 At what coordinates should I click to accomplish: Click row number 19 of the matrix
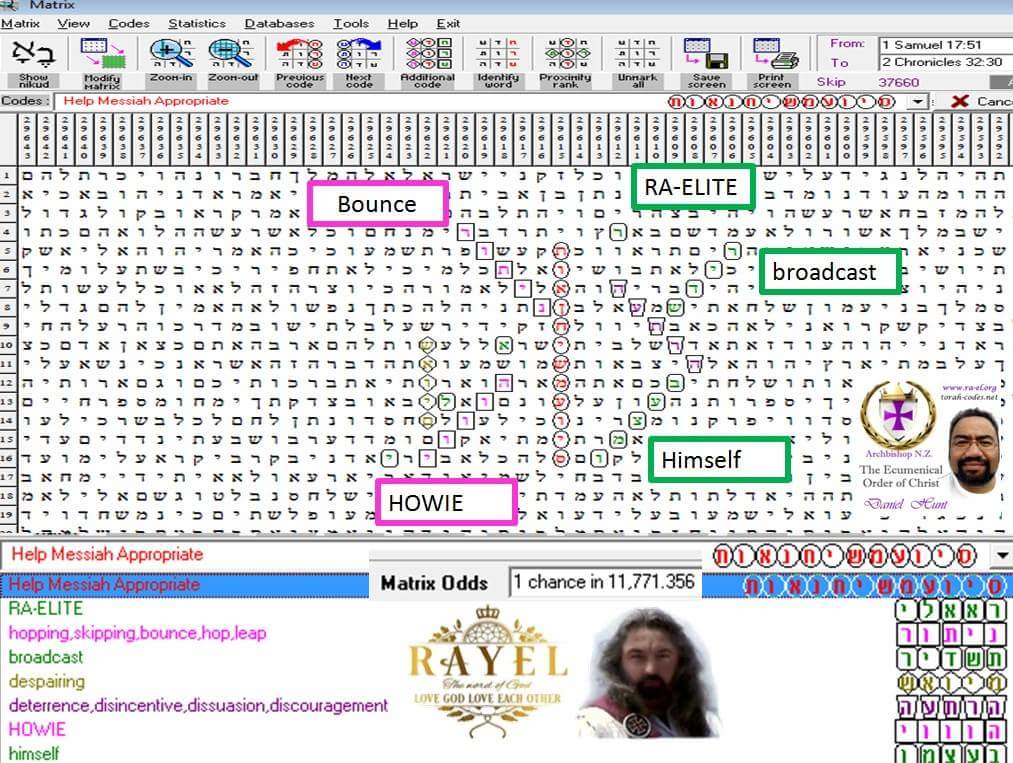(6, 515)
